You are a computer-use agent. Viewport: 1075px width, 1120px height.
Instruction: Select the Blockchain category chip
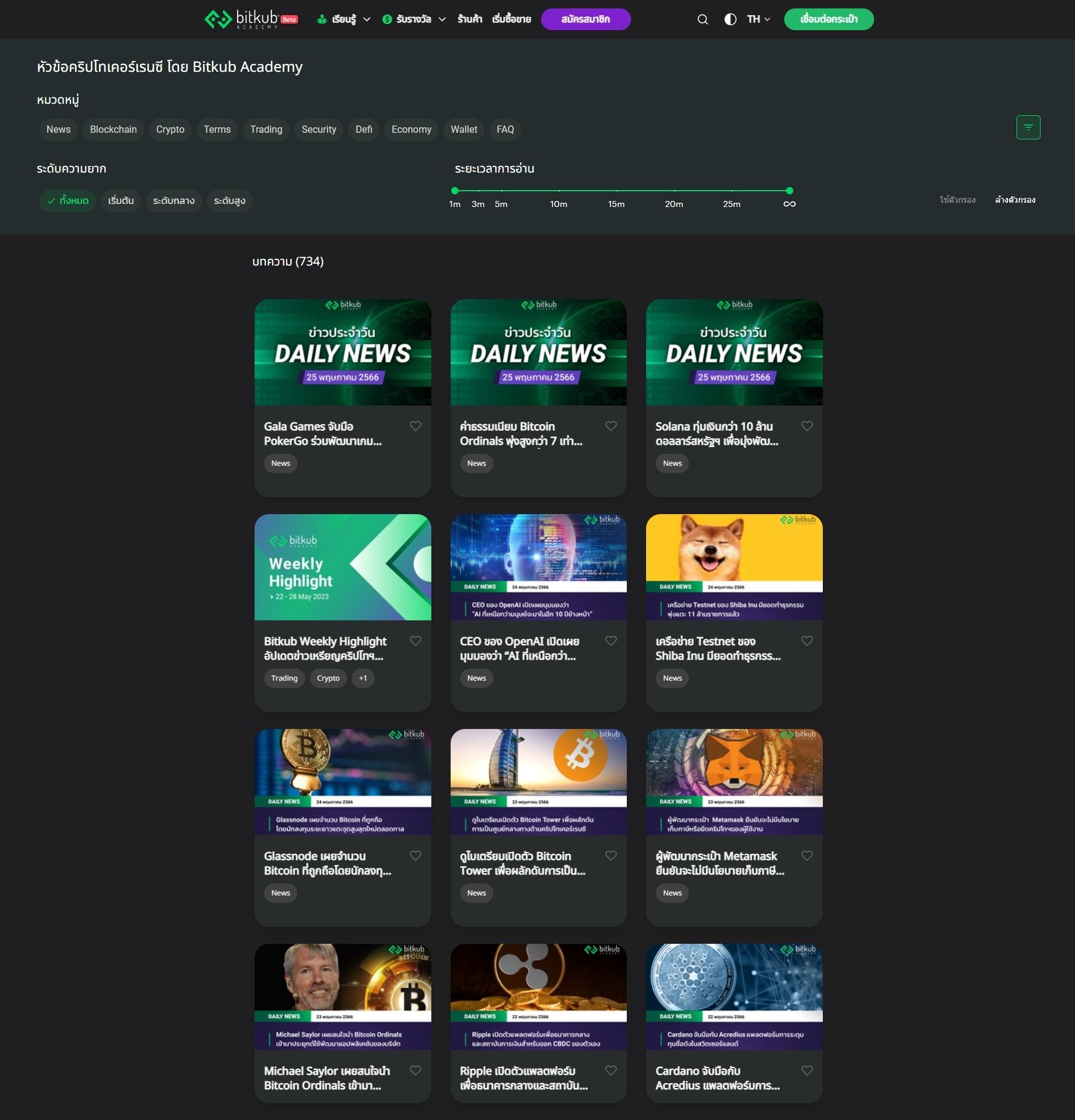[113, 130]
